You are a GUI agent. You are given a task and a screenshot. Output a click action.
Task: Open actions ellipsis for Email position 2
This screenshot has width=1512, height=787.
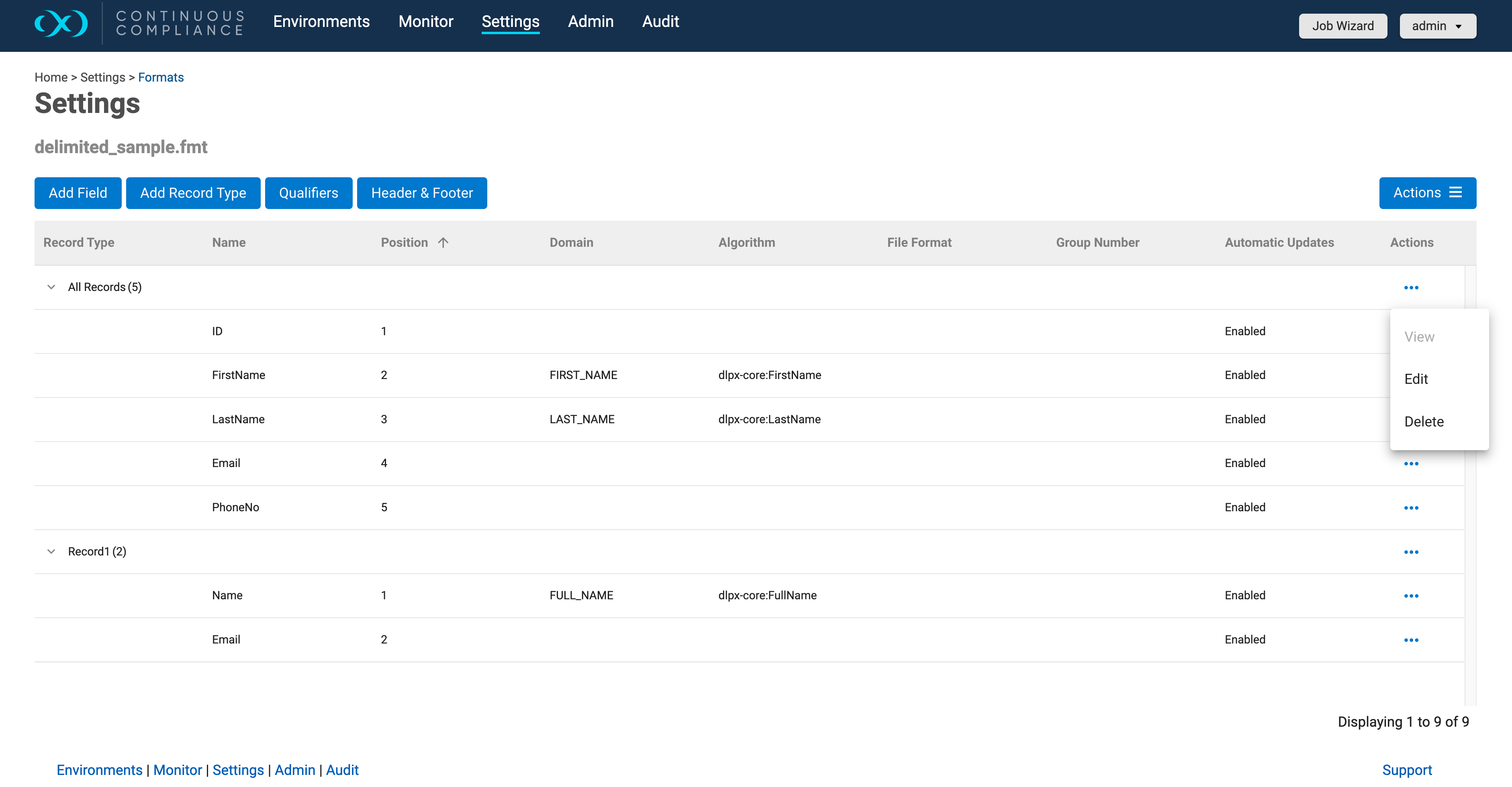pos(1411,640)
